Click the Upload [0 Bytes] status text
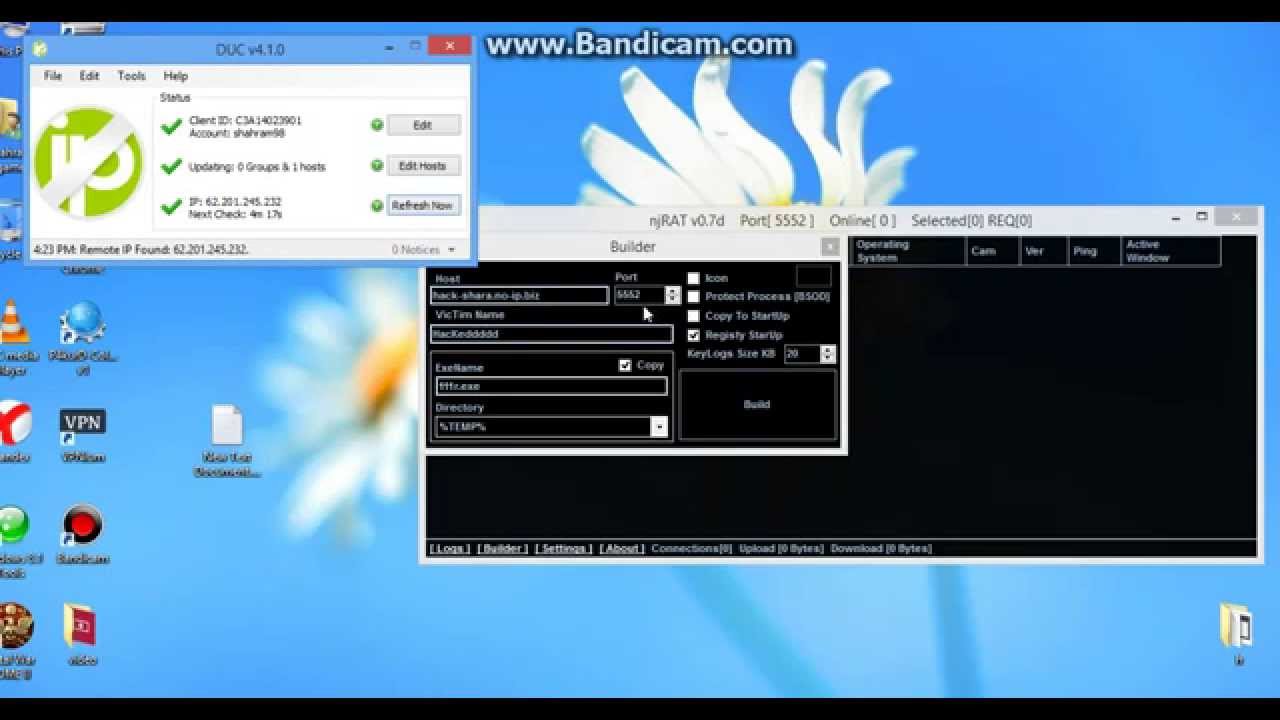Screen dimensions: 1280x720 point(781,549)
